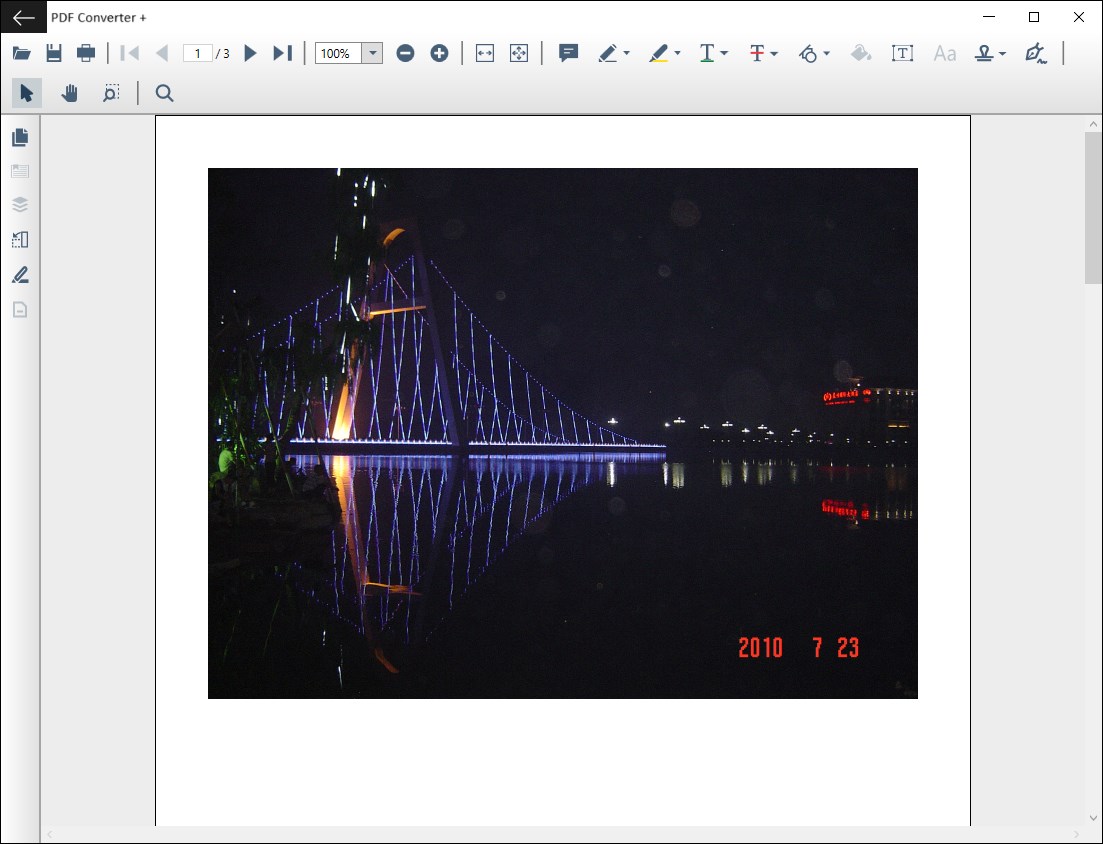
Task: Zoom out with the minus button
Action: click(405, 53)
